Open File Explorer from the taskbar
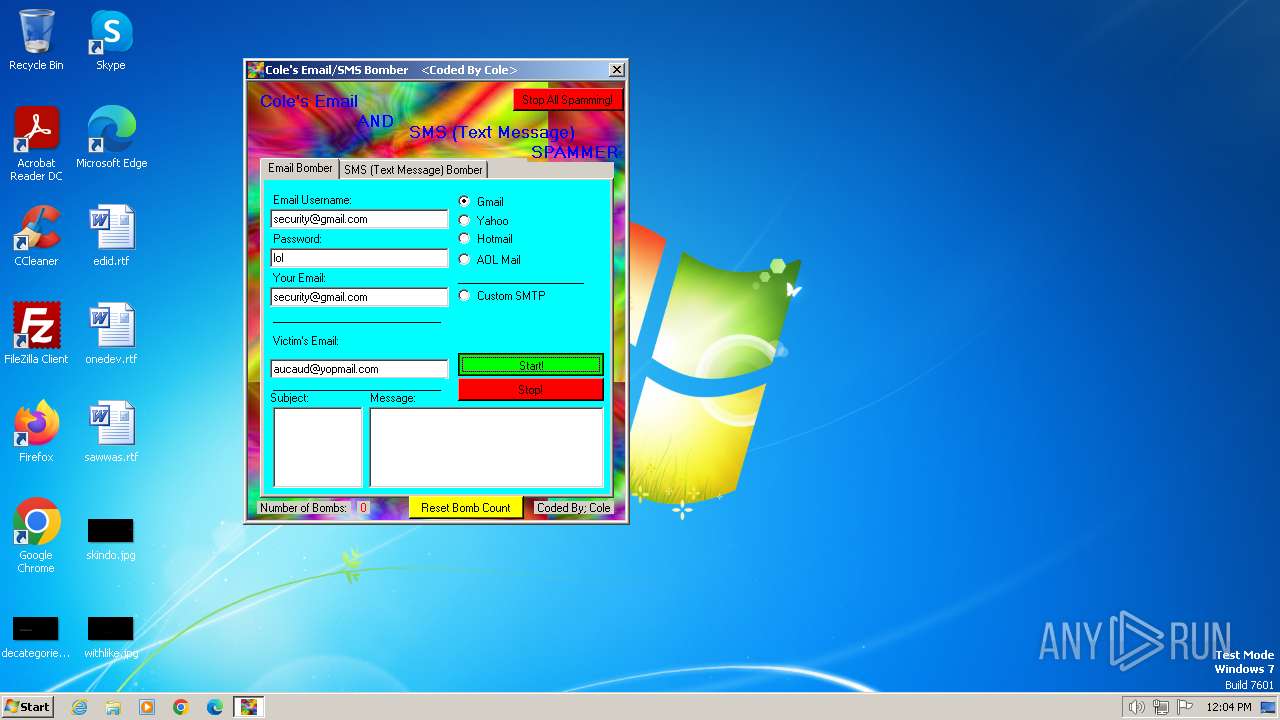 click(113, 707)
